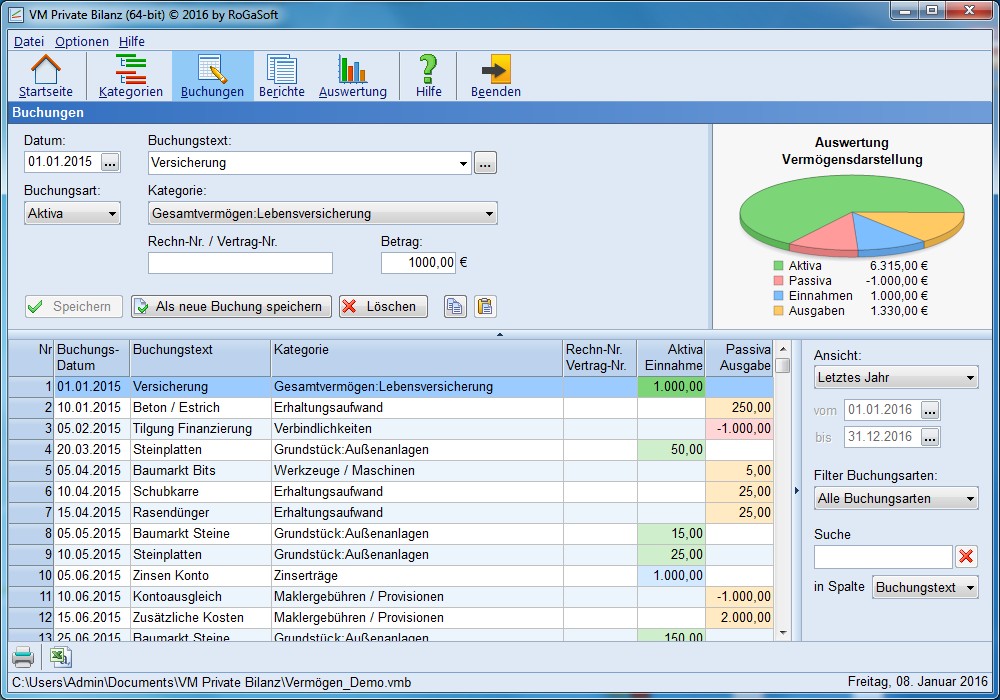Open the Optionen menu
The height and width of the screenshot is (700, 1000).
[82, 41]
